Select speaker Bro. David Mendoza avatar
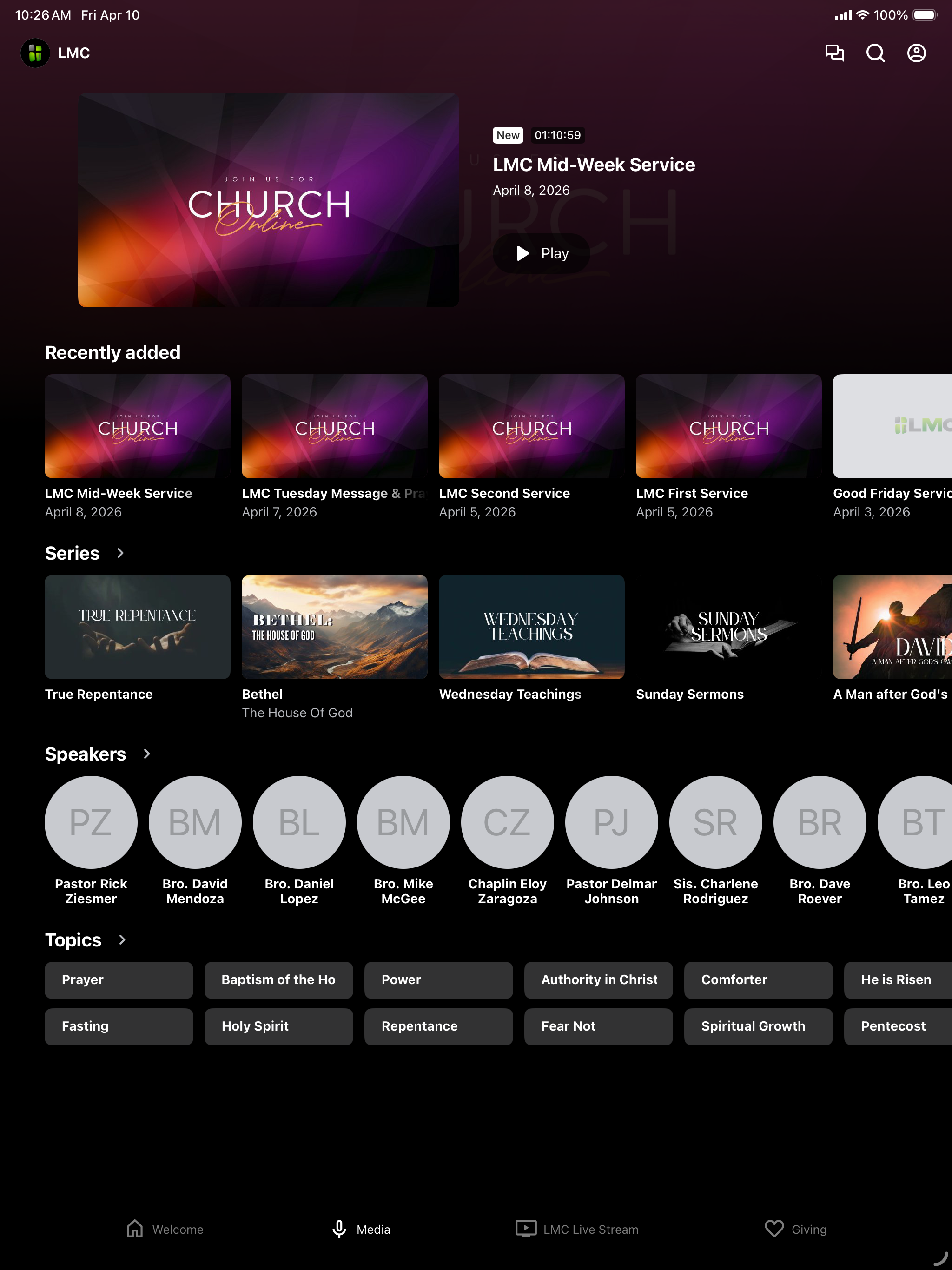The height and width of the screenshot is (1270, 952). [195, 822]
